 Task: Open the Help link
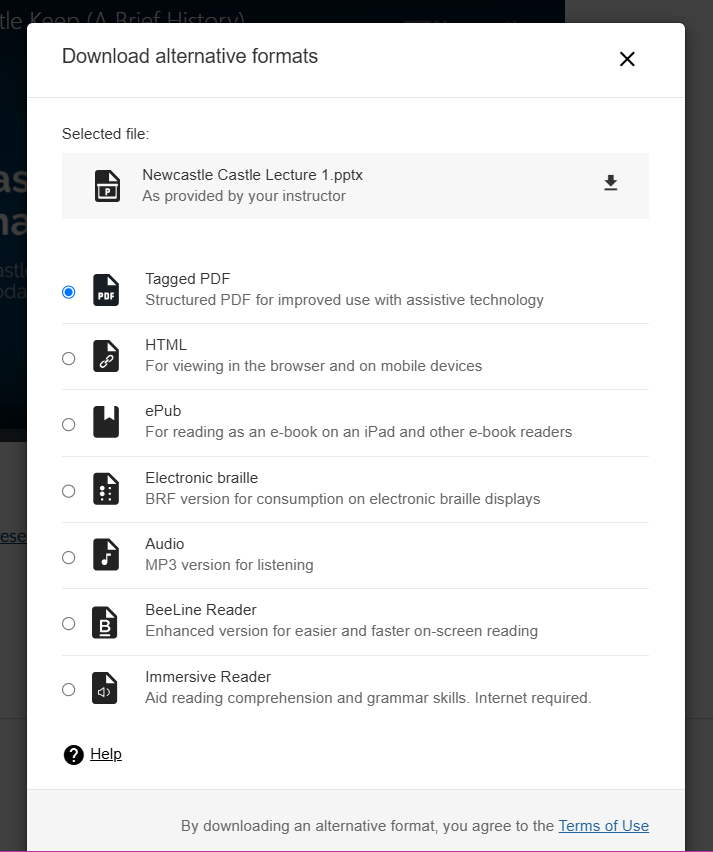coord(106,754)
